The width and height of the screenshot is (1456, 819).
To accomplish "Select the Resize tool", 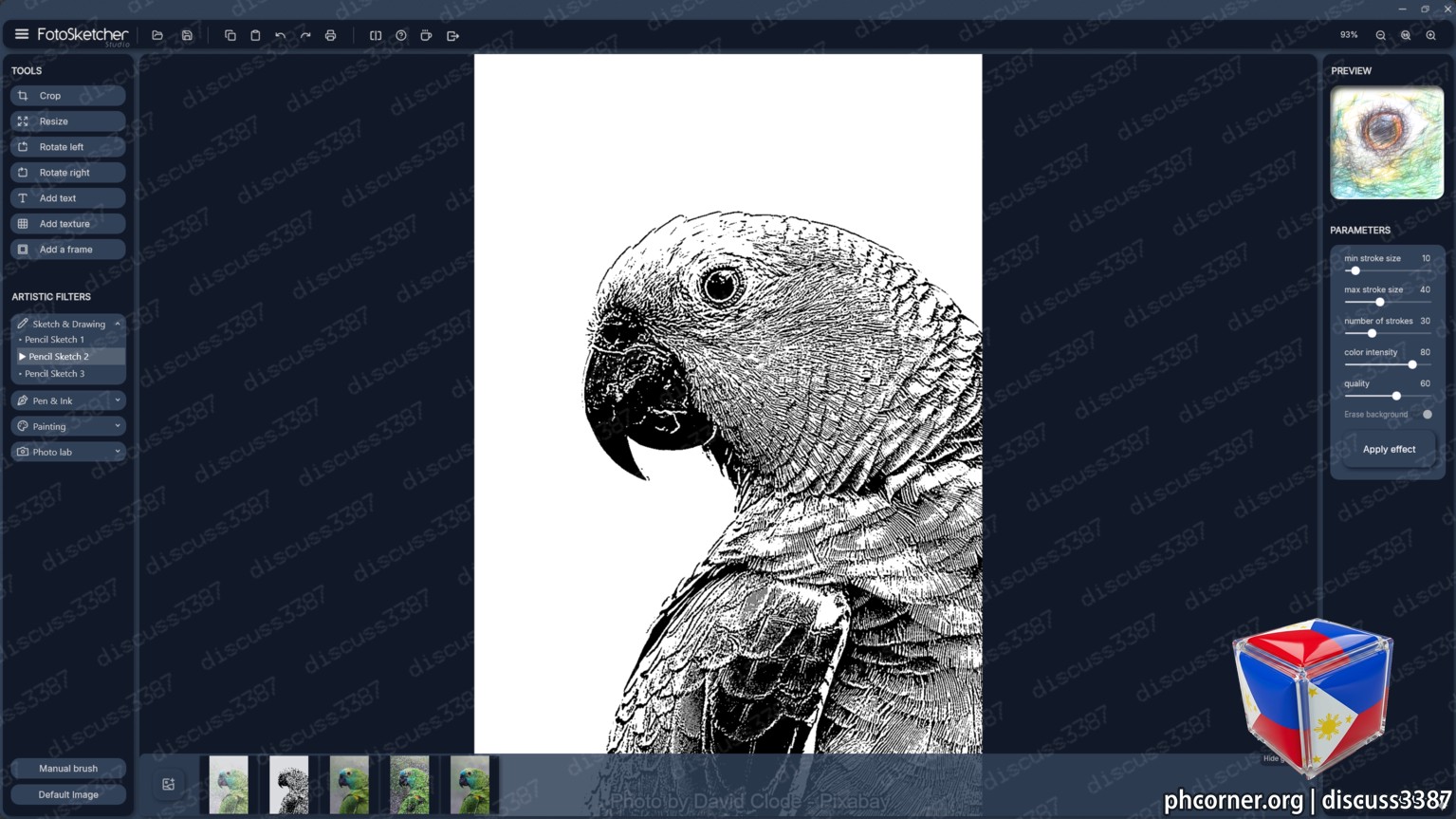I will pos(68,121).
